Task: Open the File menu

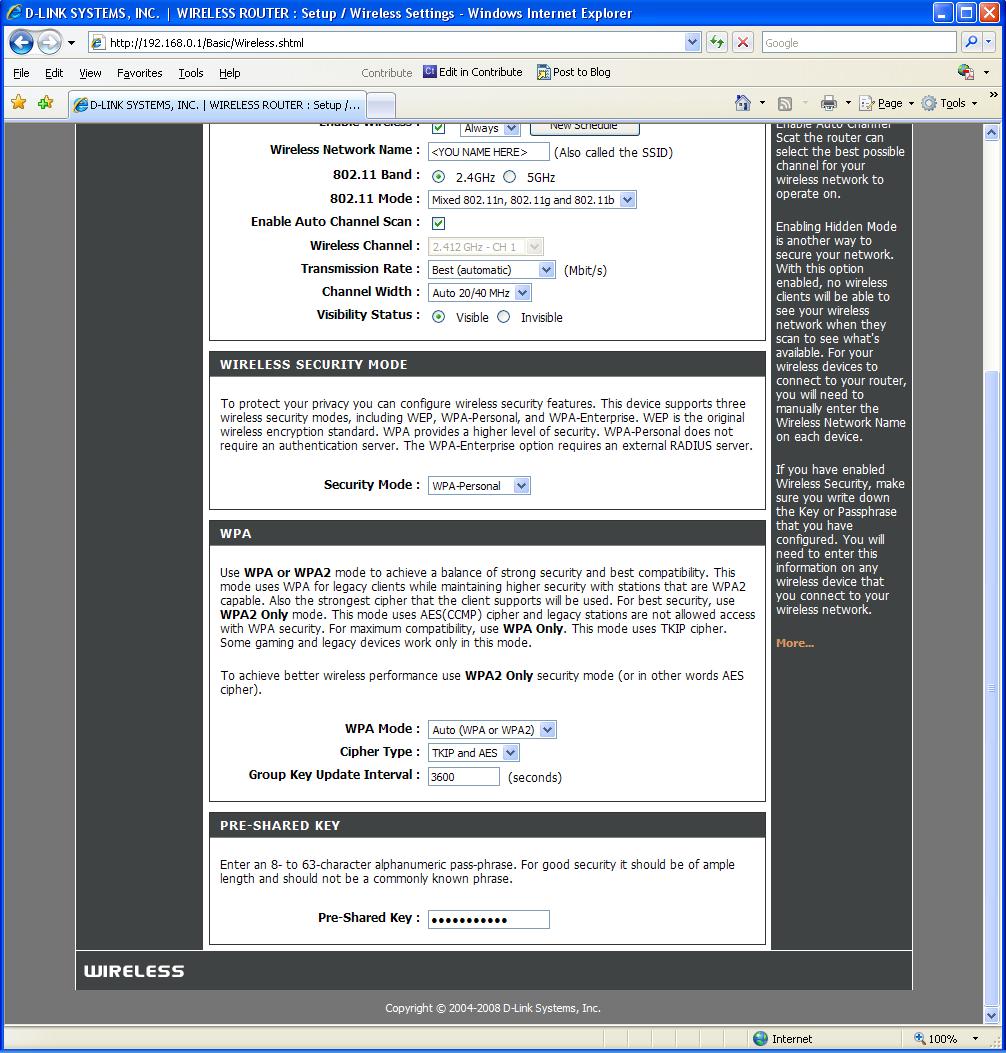Action: [21, 73]
